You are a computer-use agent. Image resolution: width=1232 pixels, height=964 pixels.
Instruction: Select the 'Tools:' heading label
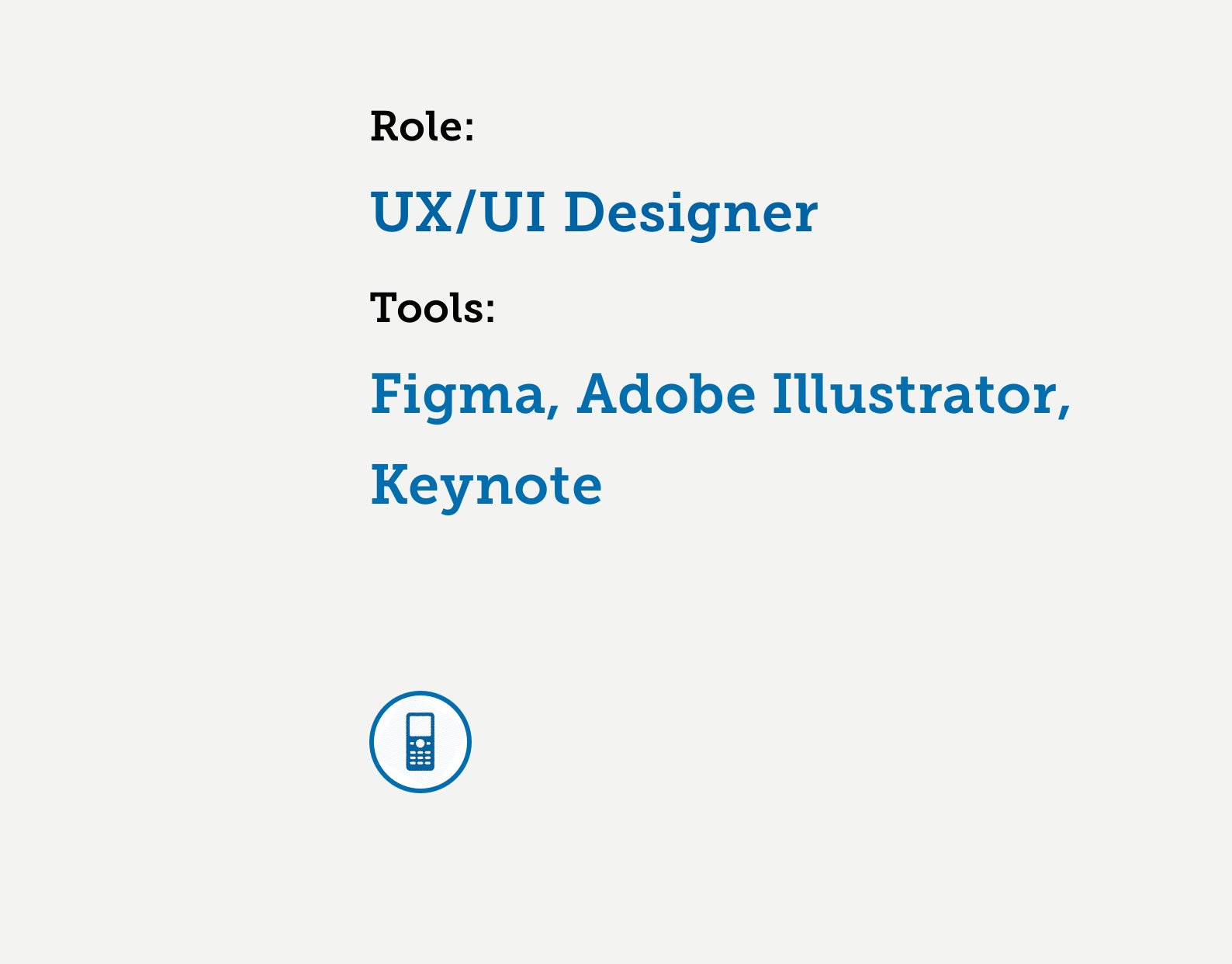[432, 307]
